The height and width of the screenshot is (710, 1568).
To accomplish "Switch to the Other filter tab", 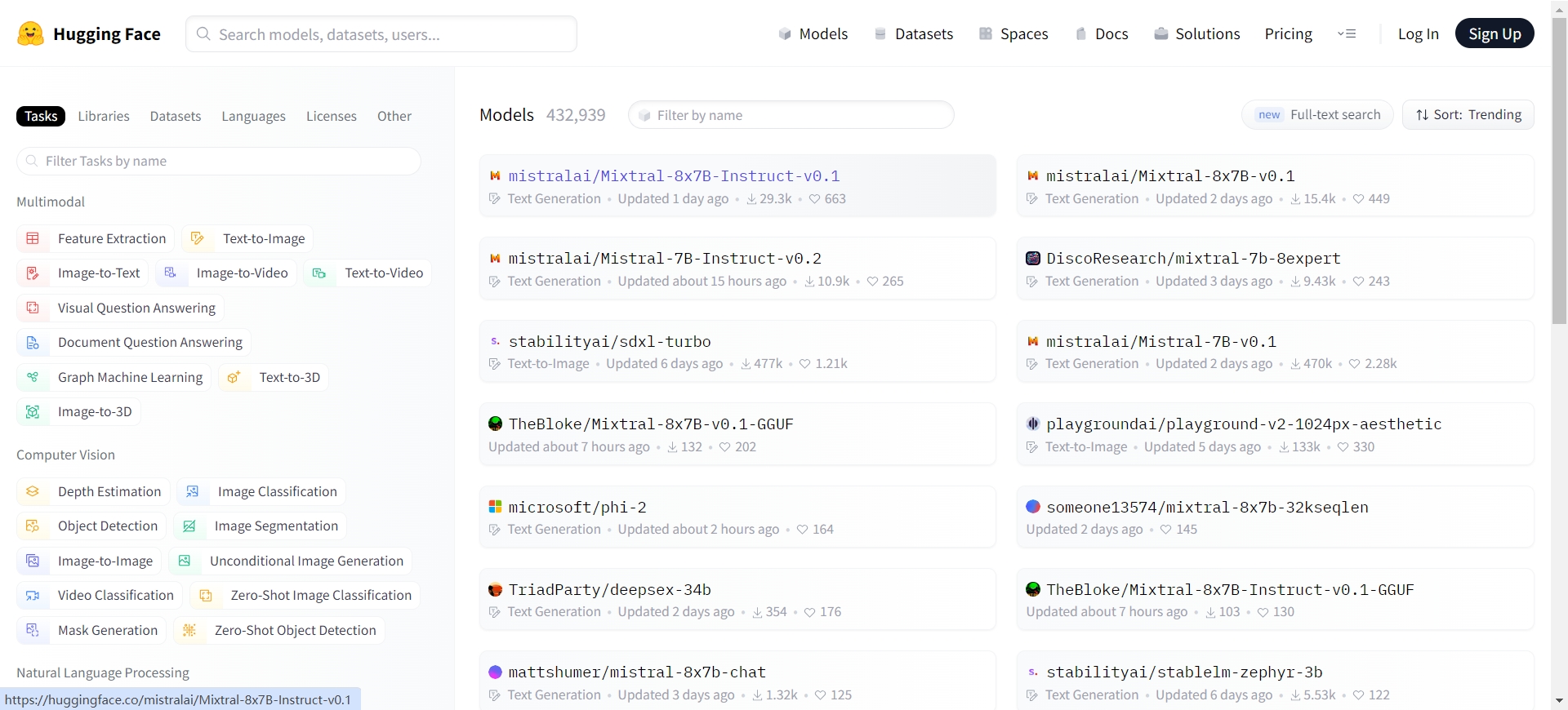I will coord(394,116).
